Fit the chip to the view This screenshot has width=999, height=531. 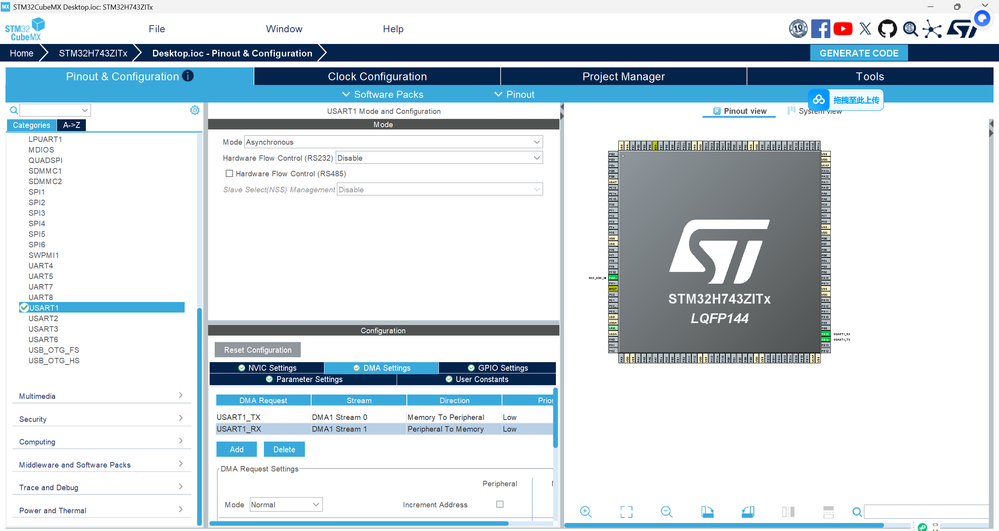626,512
